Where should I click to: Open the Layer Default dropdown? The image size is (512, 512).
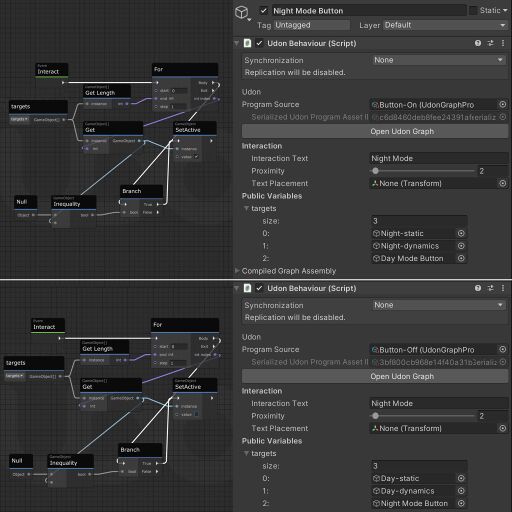(445, 25)
